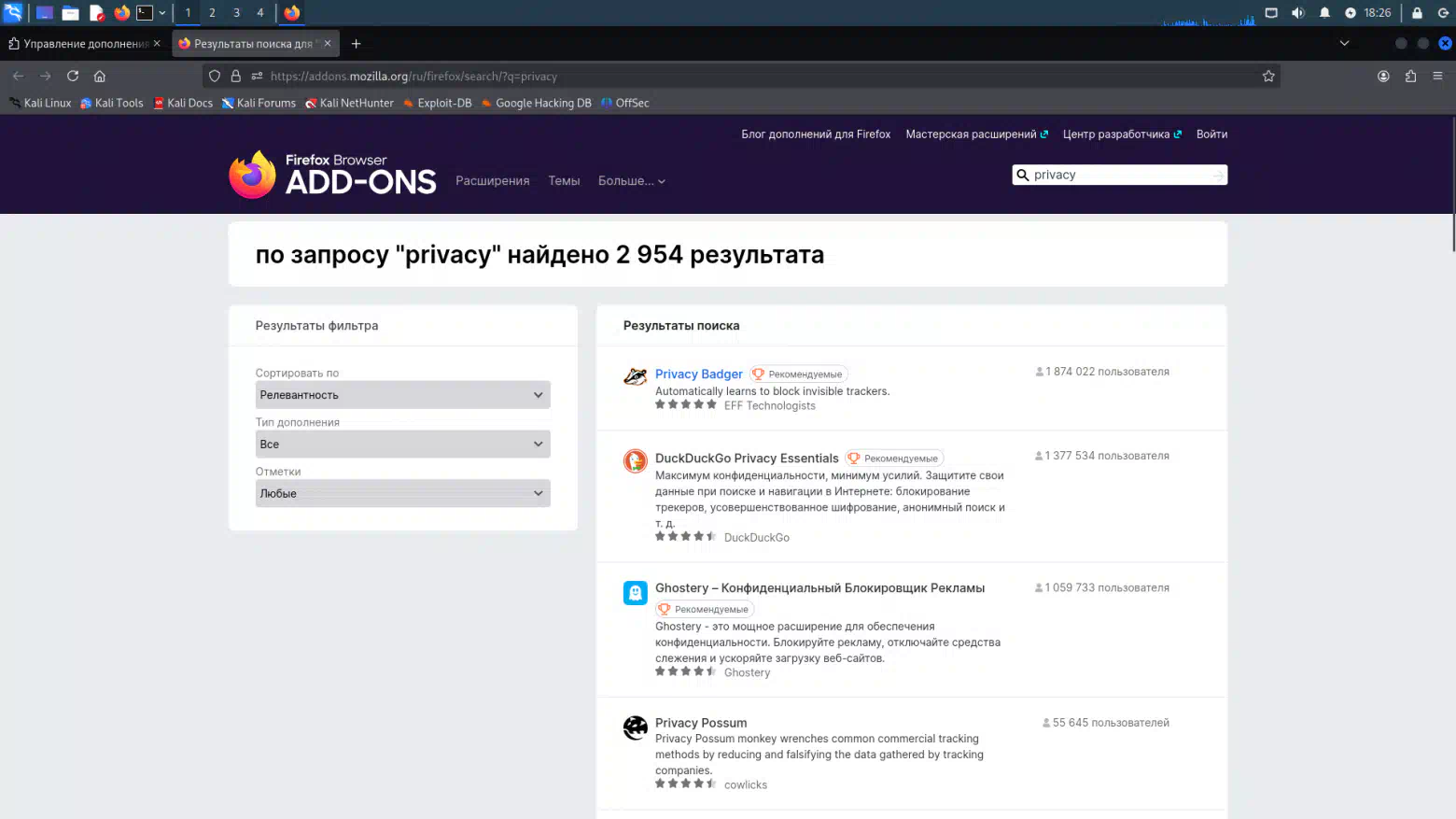Close the Результаты поиска tab

328,44
